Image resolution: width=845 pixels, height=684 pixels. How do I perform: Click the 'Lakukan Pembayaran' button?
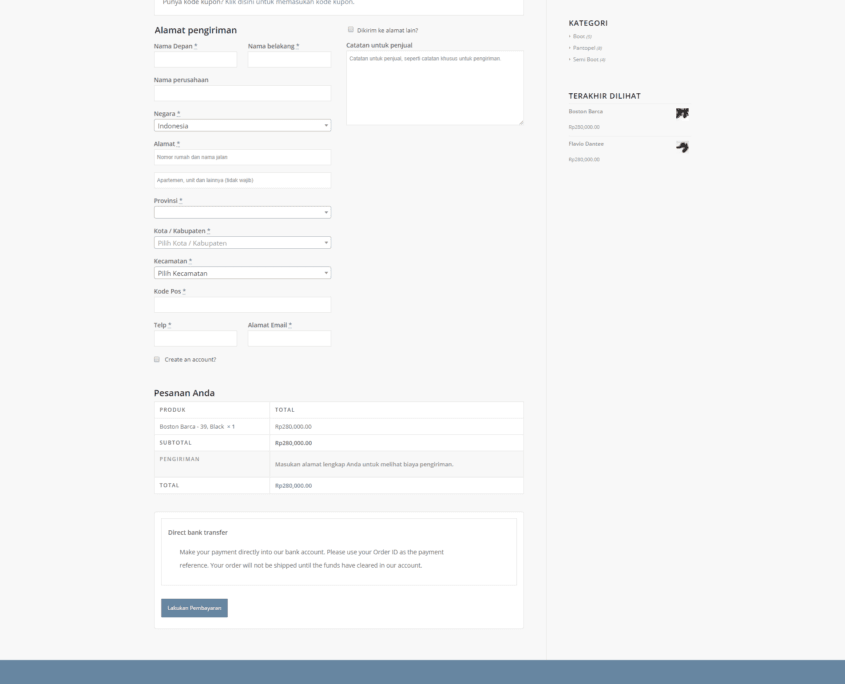(x=194, y=608)
